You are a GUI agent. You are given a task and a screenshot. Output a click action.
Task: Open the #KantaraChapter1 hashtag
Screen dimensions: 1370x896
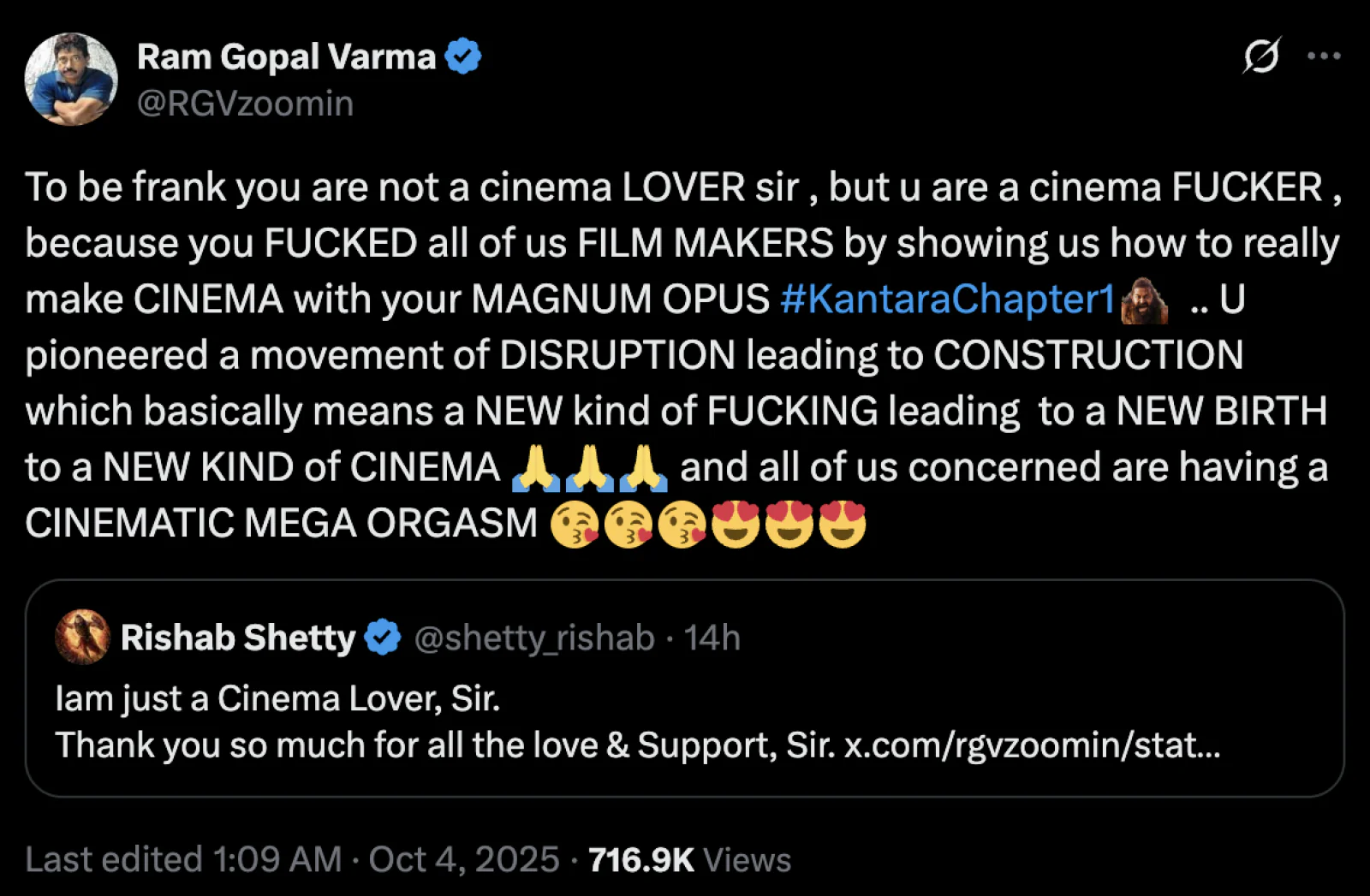coord(948,300)
